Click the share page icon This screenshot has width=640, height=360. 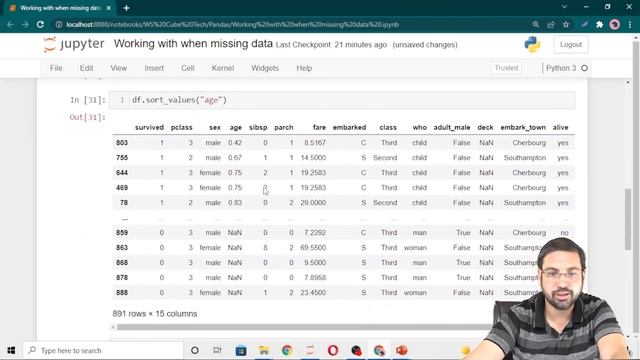(551, 24)
